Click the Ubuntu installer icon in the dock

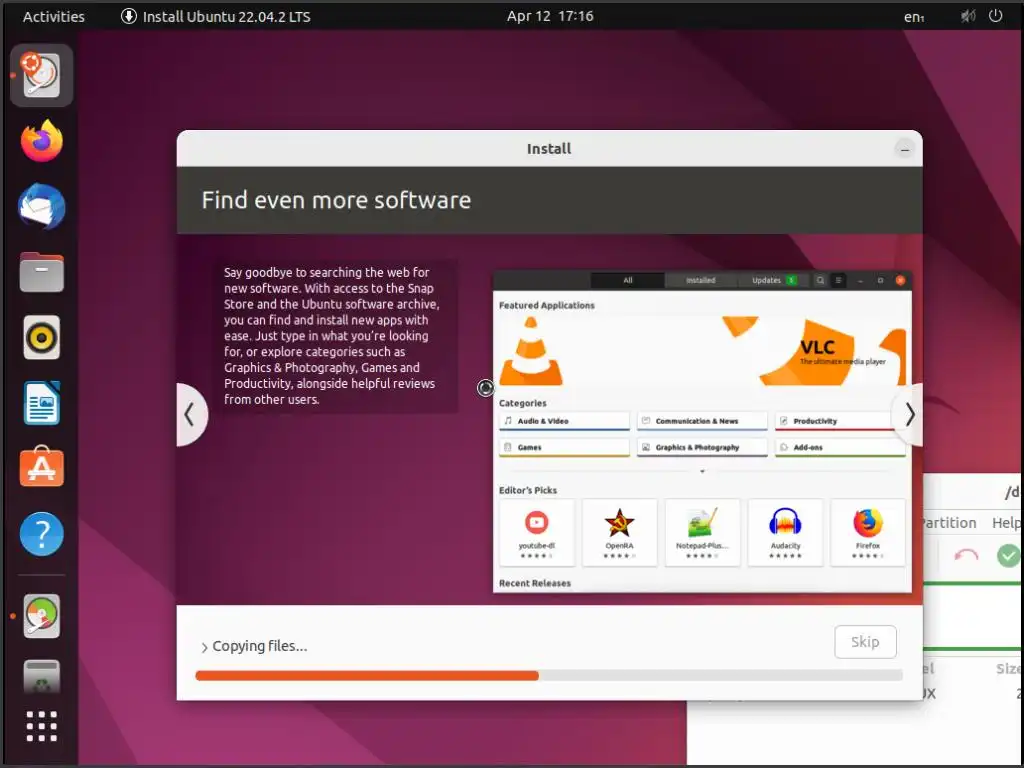(x=41, y=75)
